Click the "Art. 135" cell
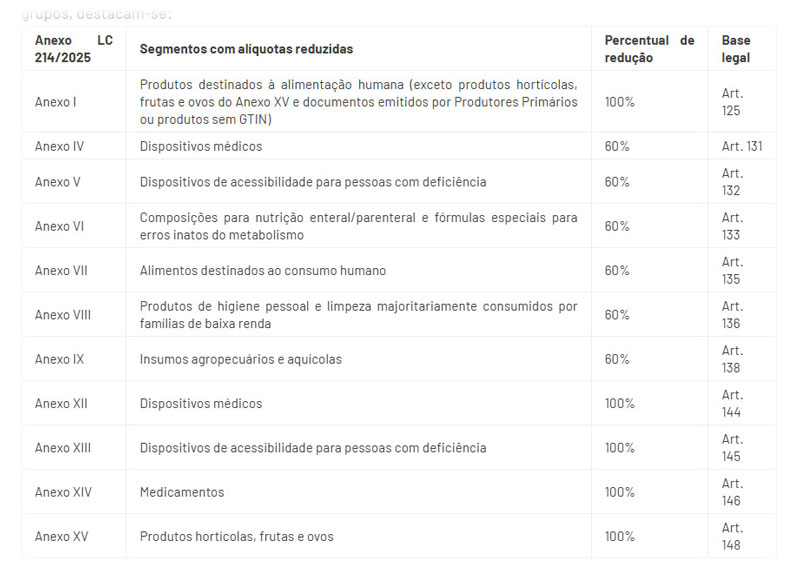The width and height of the screenshot is (800, 584). click(732, 271)
